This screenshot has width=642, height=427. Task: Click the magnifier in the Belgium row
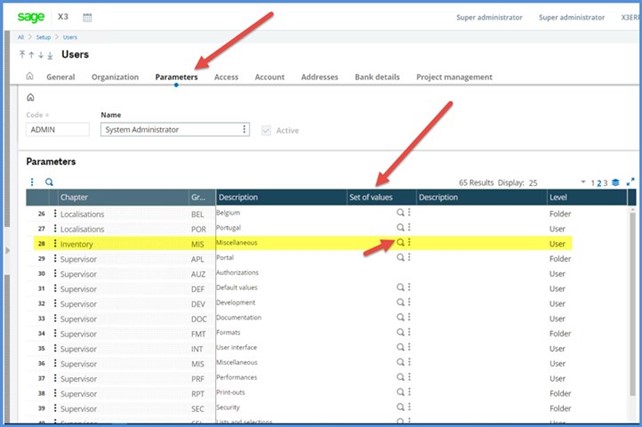coord(400,213)
